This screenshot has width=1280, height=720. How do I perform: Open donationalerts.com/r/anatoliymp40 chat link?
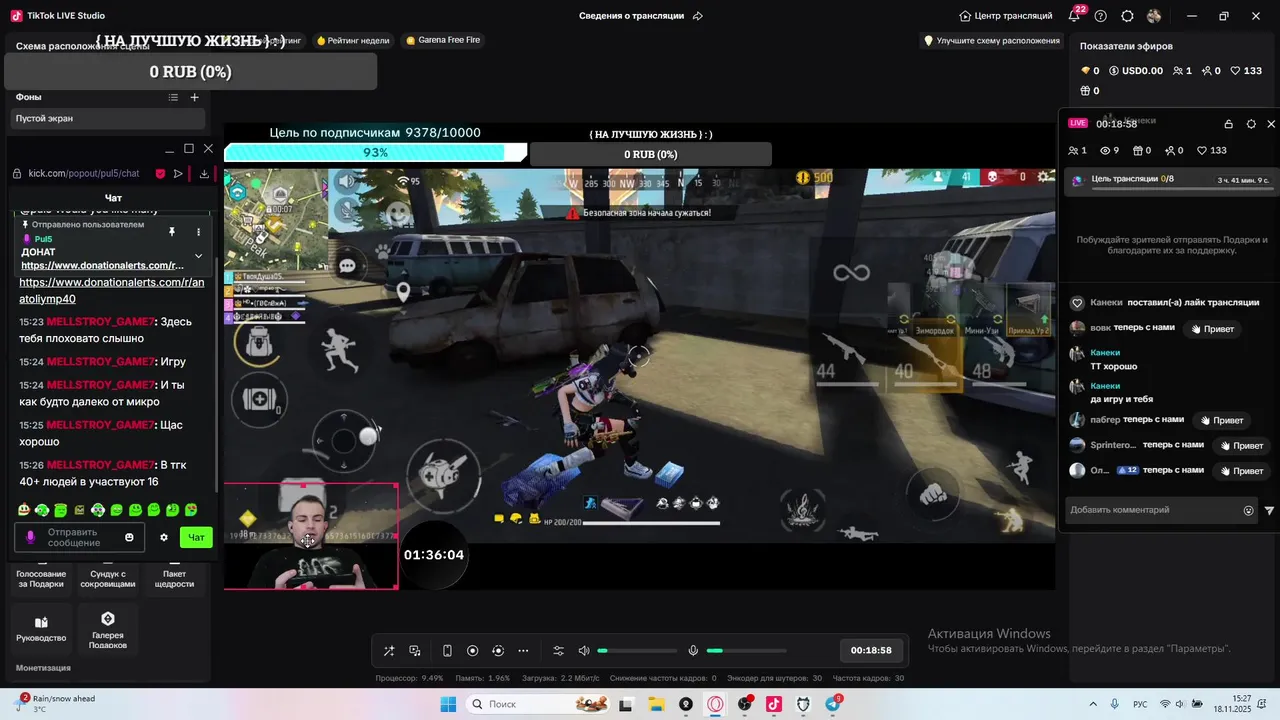111,291
